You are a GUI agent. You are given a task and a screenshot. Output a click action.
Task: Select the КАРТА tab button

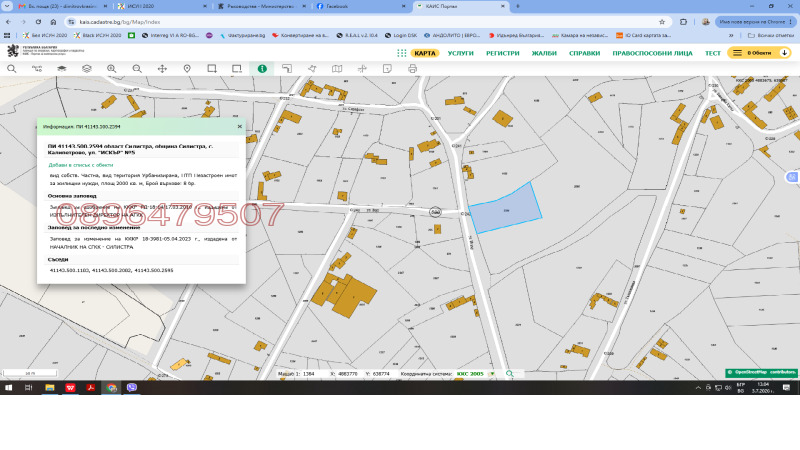[x=424, y=53]
